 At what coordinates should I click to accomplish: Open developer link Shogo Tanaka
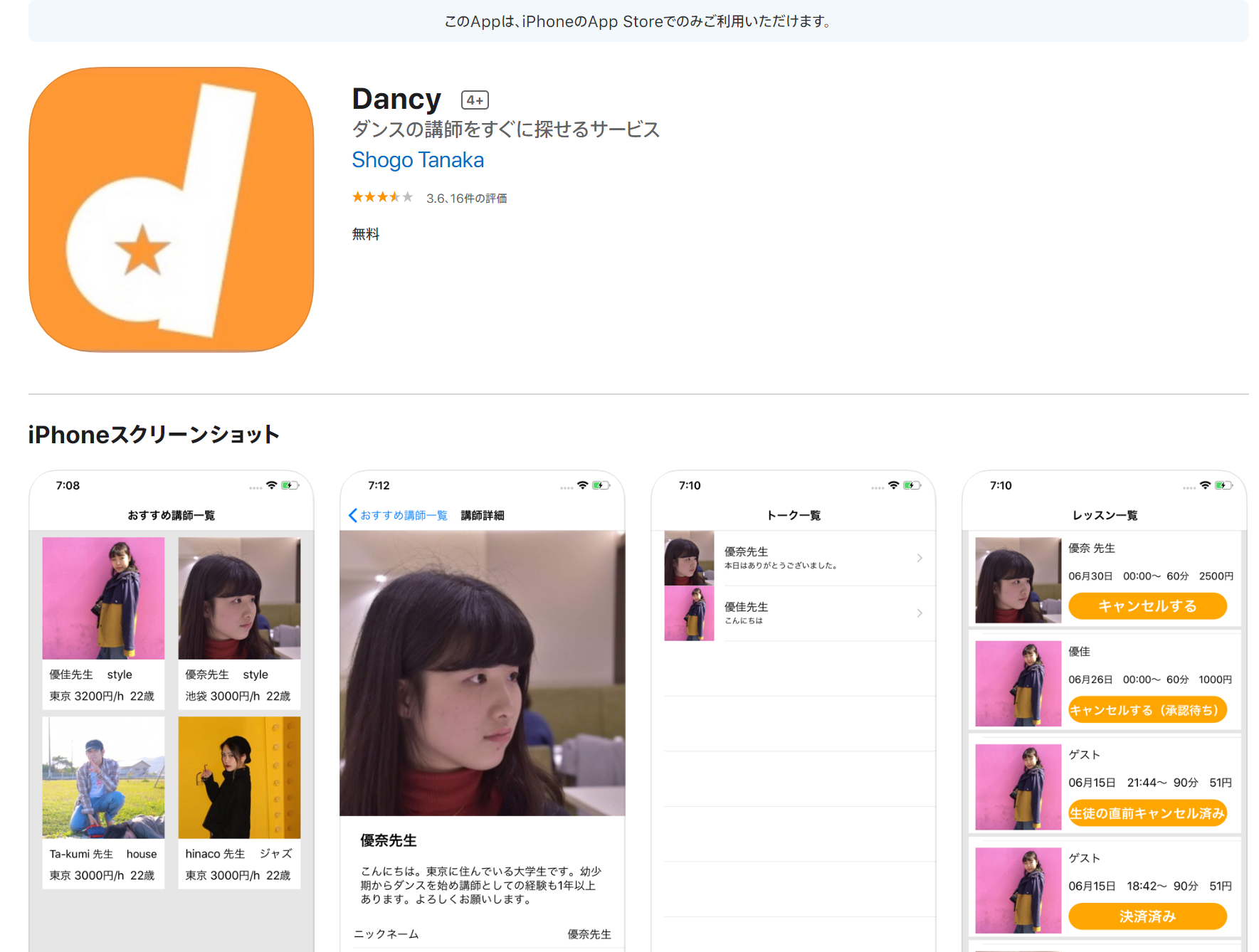[418, 160]
